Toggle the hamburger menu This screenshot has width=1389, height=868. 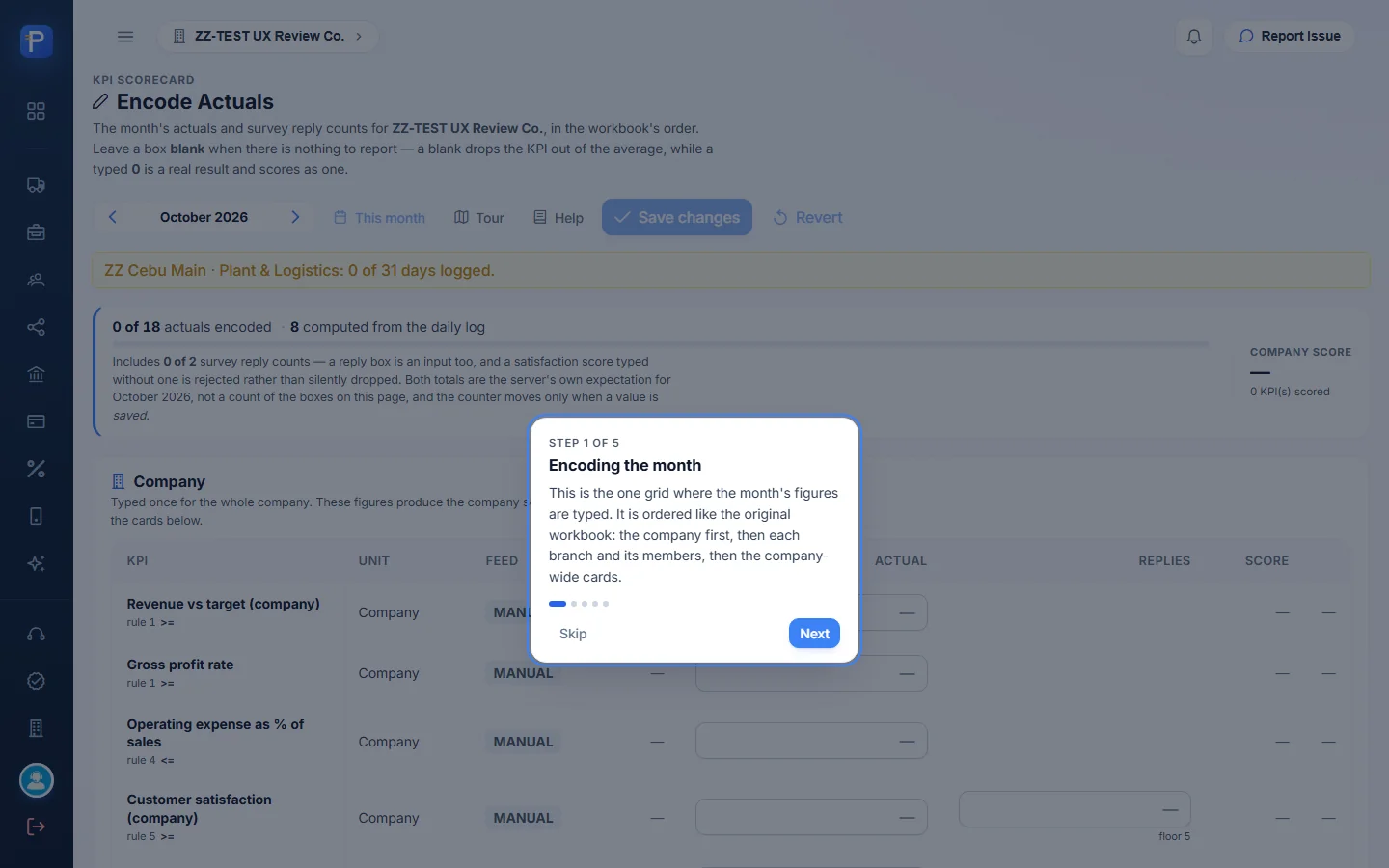coord(125,37)
